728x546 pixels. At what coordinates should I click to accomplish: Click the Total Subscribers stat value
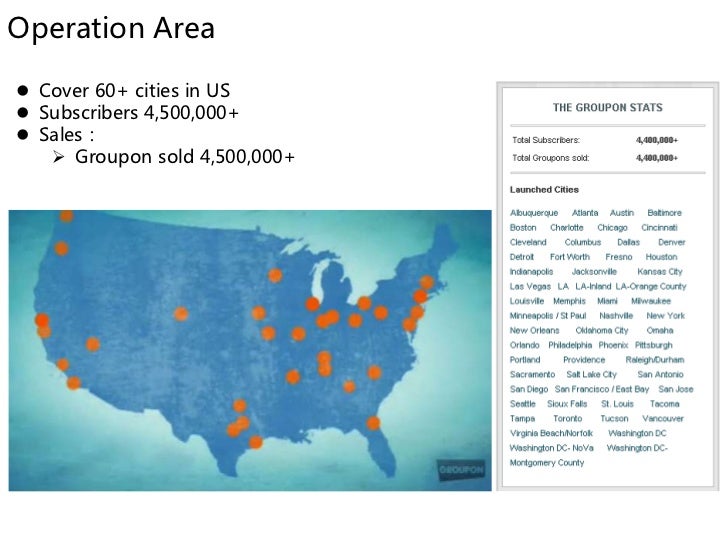point(656,140)
